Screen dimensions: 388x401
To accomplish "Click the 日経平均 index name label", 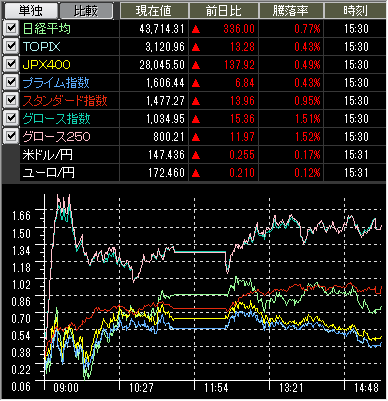I will pyautogui.click(x=47, y=29).
